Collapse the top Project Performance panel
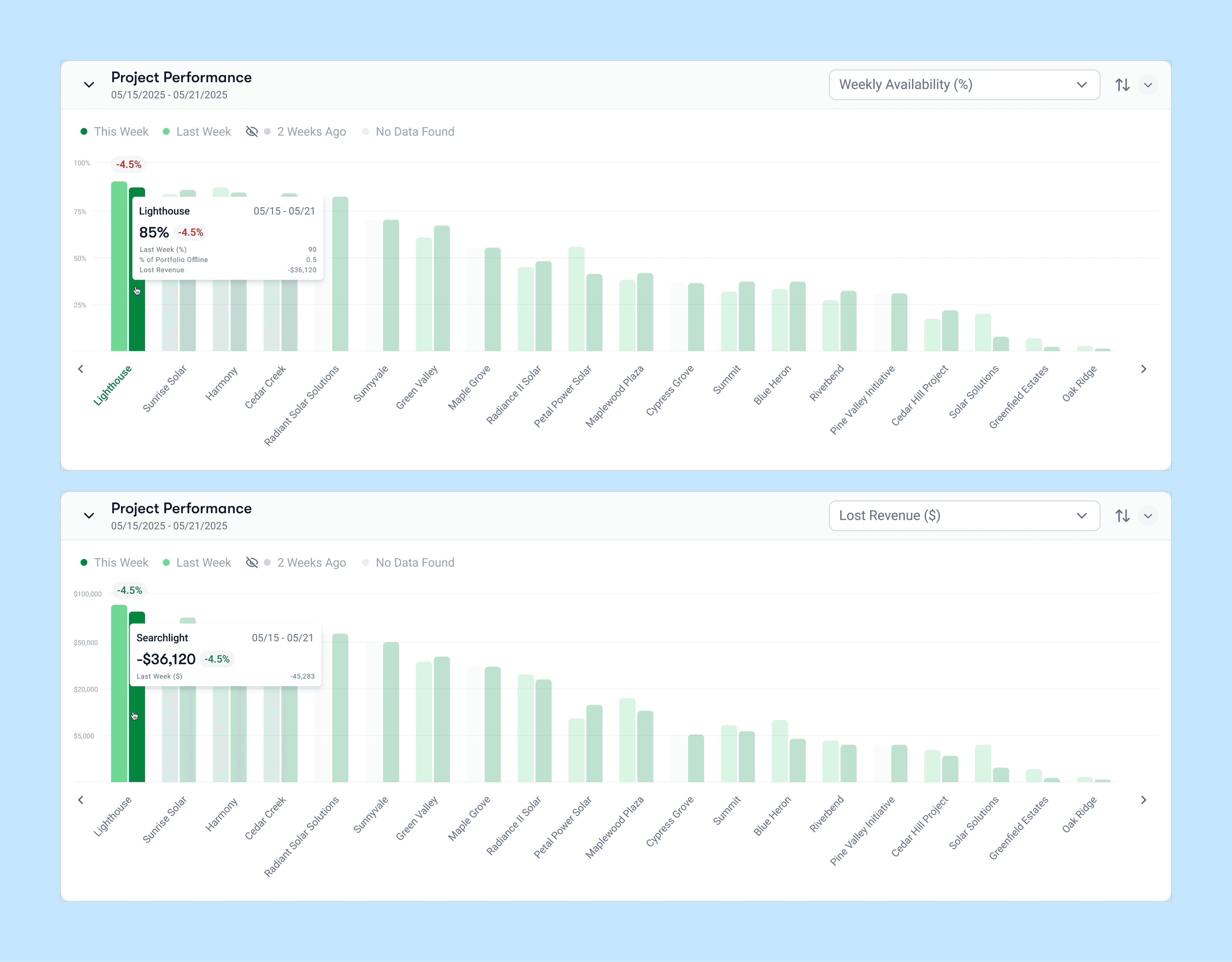1232x962 pixels. click(88, 85)
